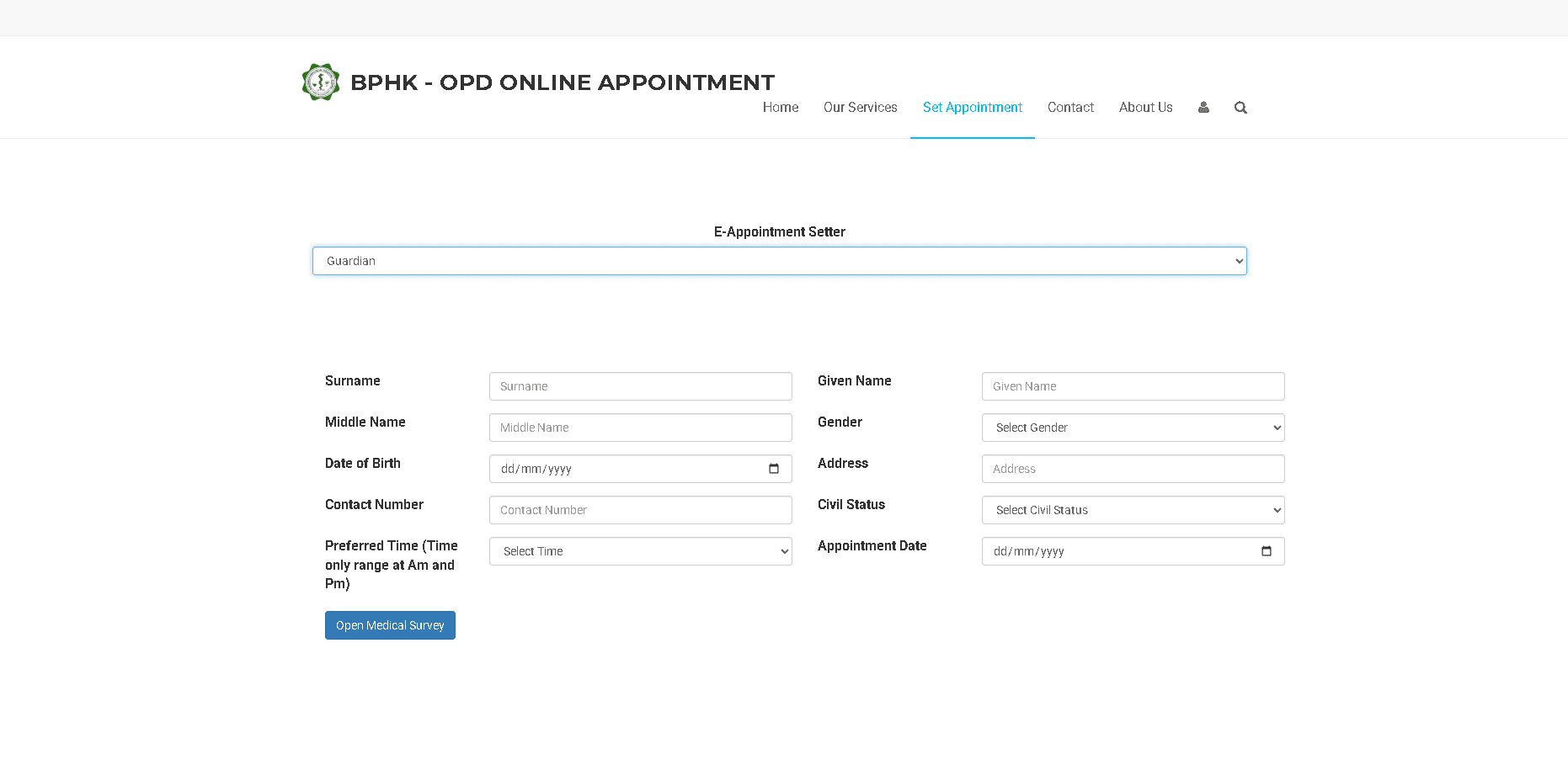This screenshot has height=765, width=1568.
Task: Focus the Given Name input field
Action: [x=1133, y=386]
